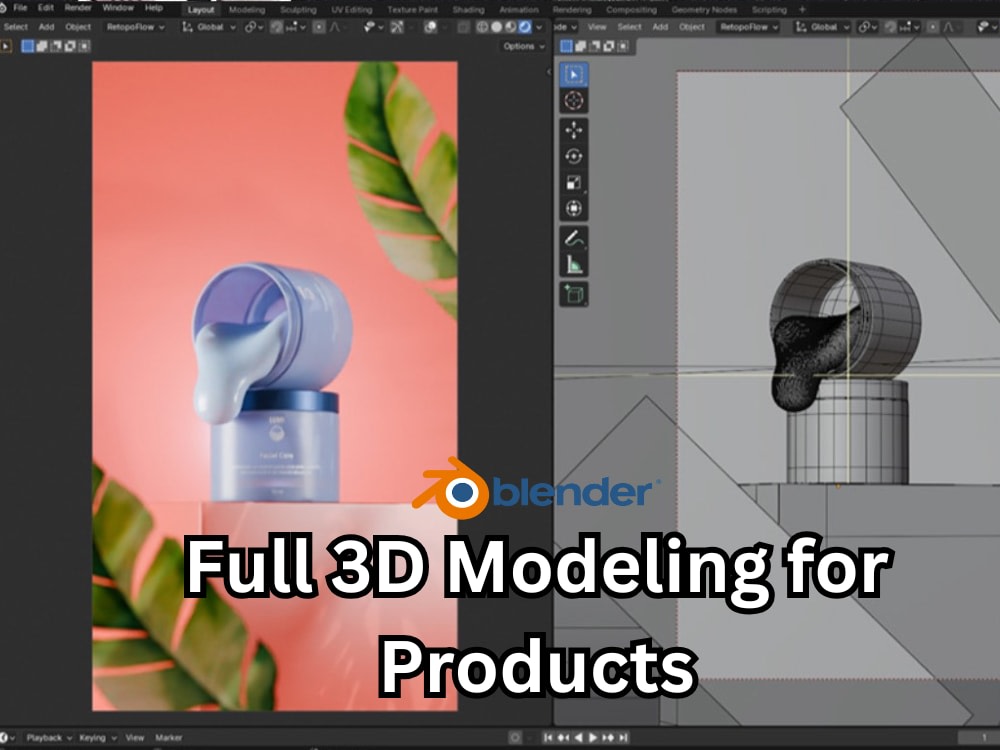Switch left viewport to rendered shading

[x=524, y=27]
